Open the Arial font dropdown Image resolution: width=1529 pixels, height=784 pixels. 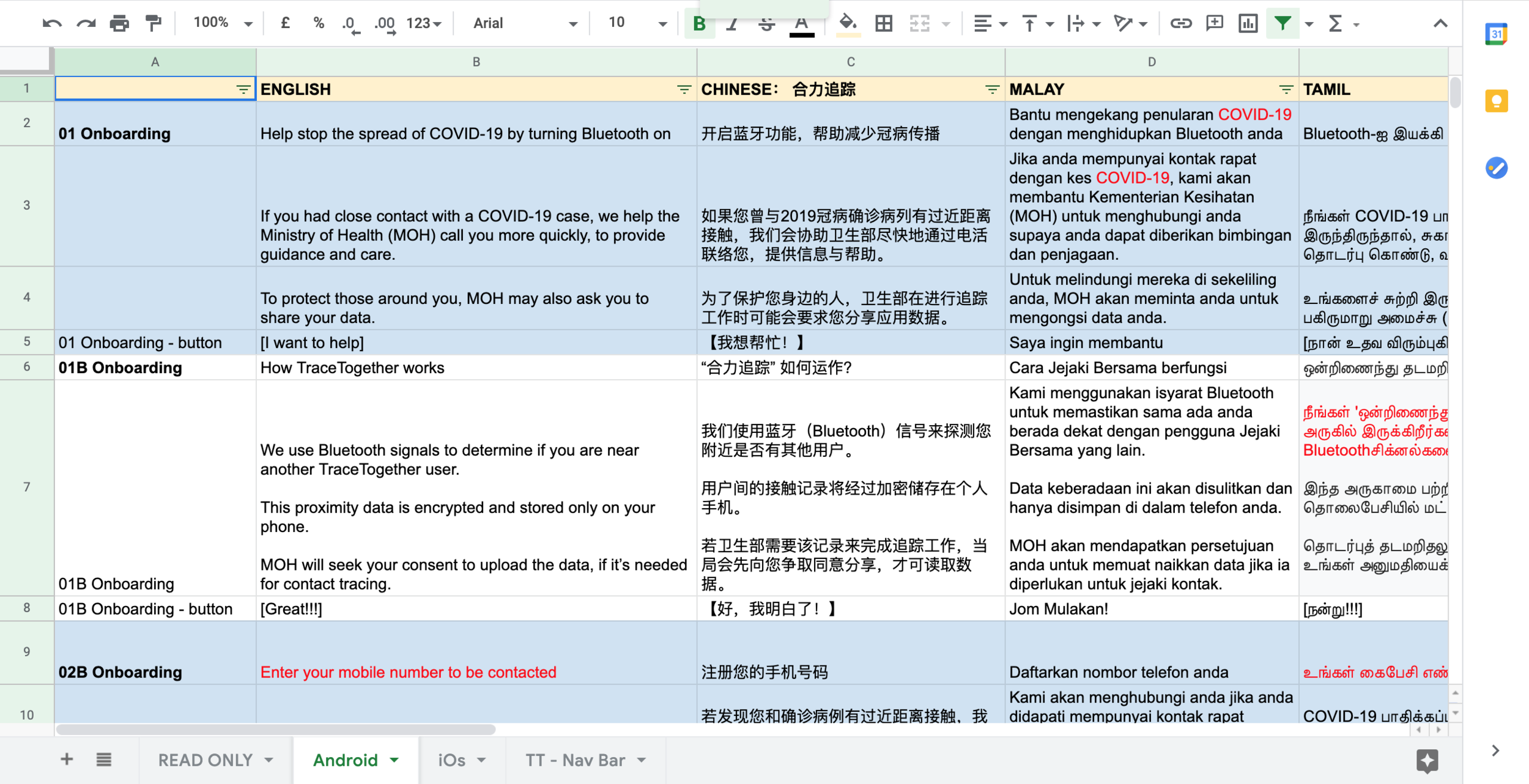point(525,24)
